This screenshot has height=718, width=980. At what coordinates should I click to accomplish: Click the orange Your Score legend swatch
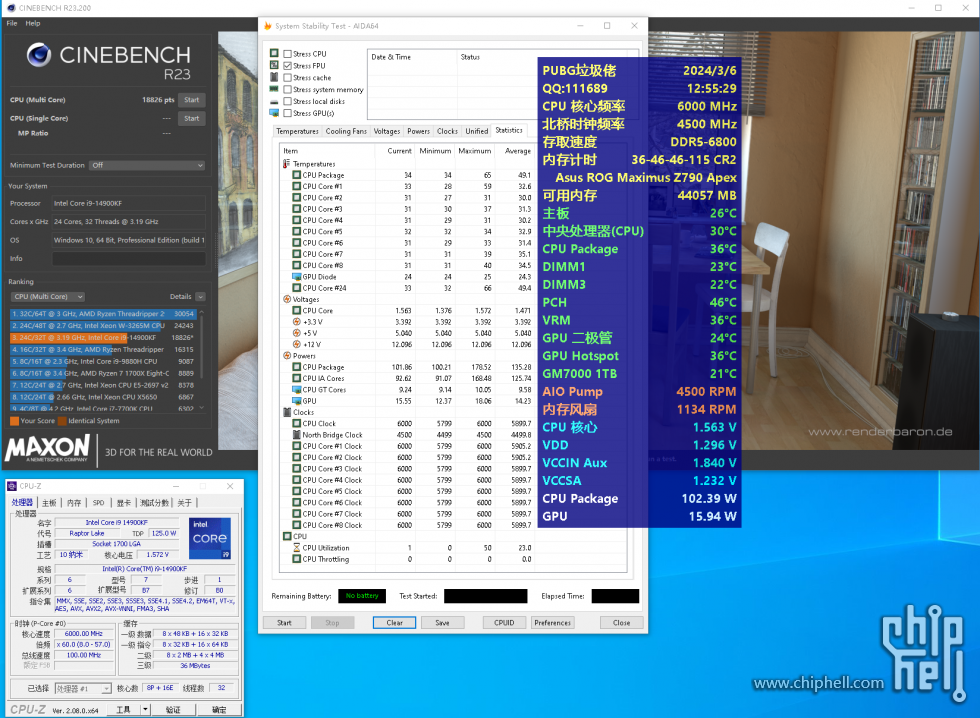point(14,421)
